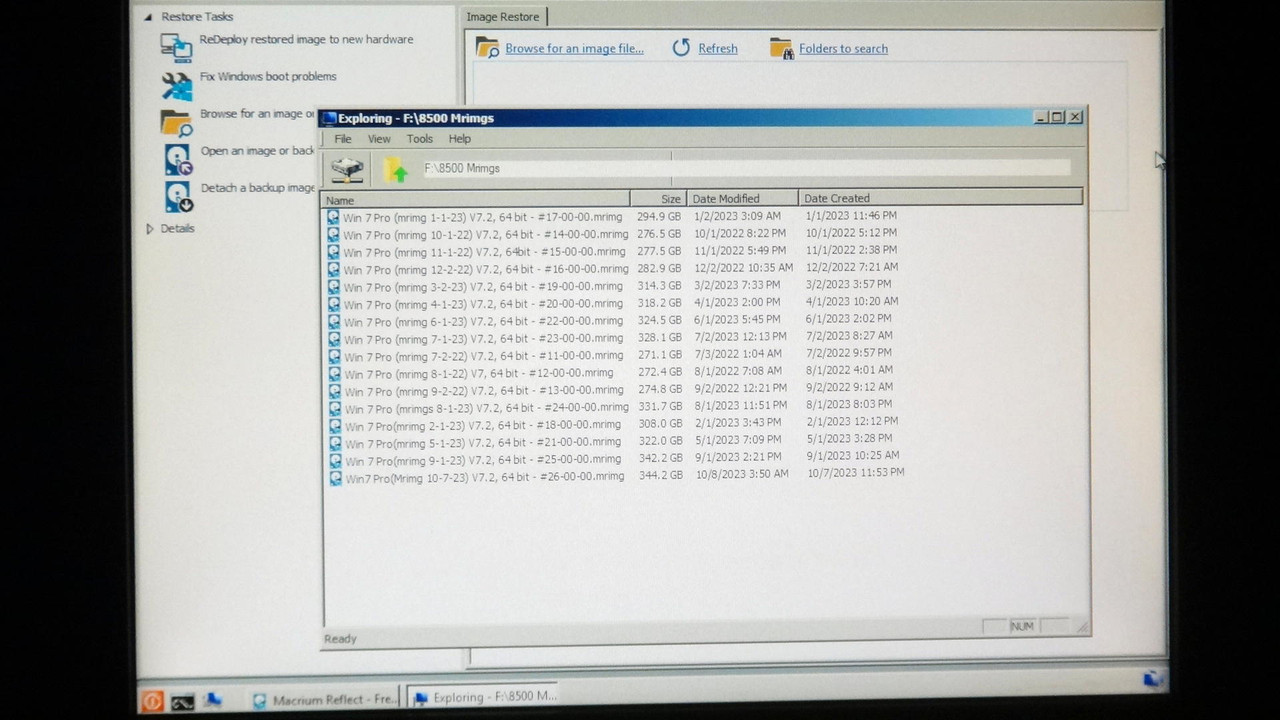The image size is (1280, 720).
Task: Click the Folders to search icon
Action: pos(781,47)
